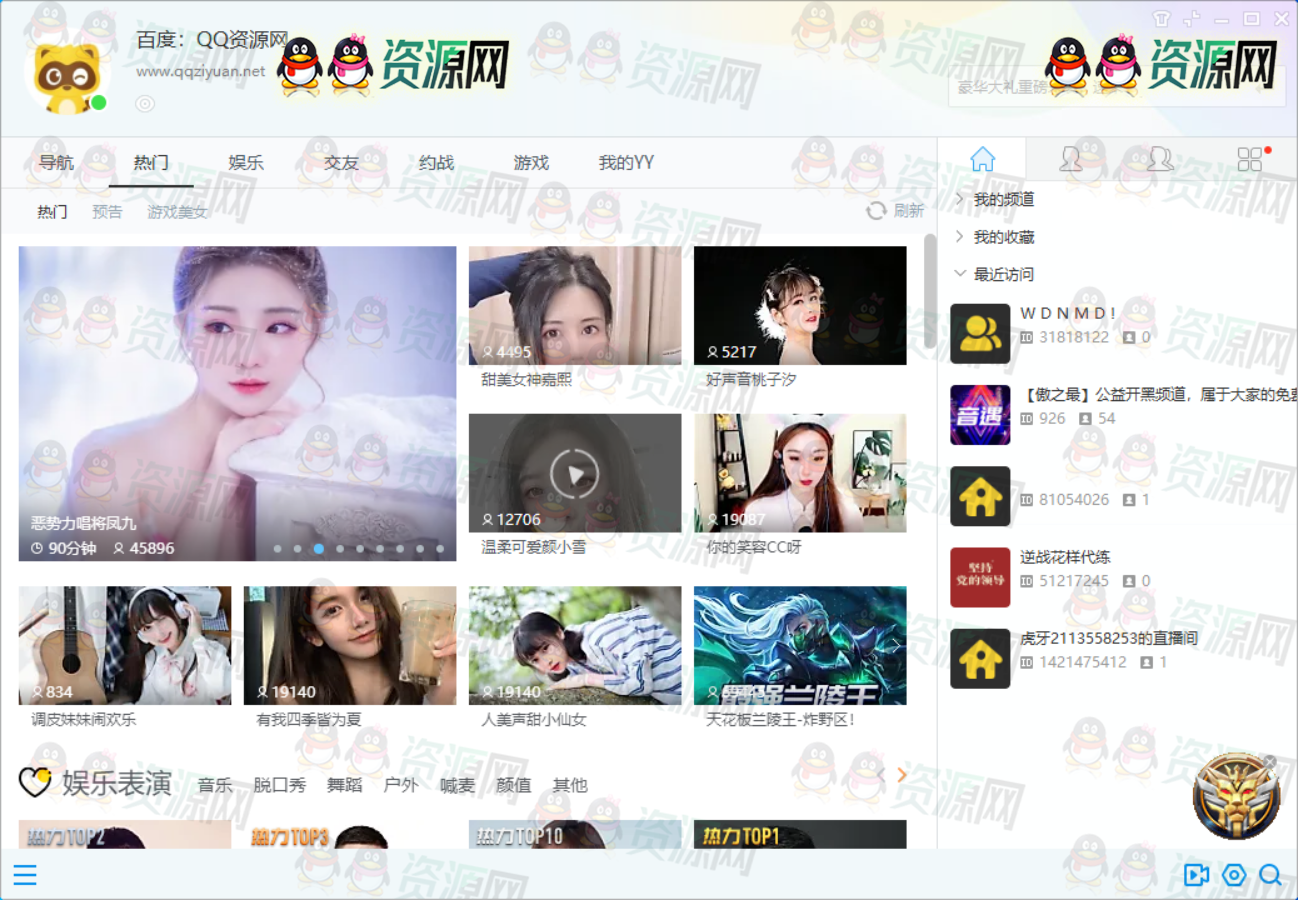
Task: Open the 音遇 channel icon of 傲之最
Action: coord(980,415)
